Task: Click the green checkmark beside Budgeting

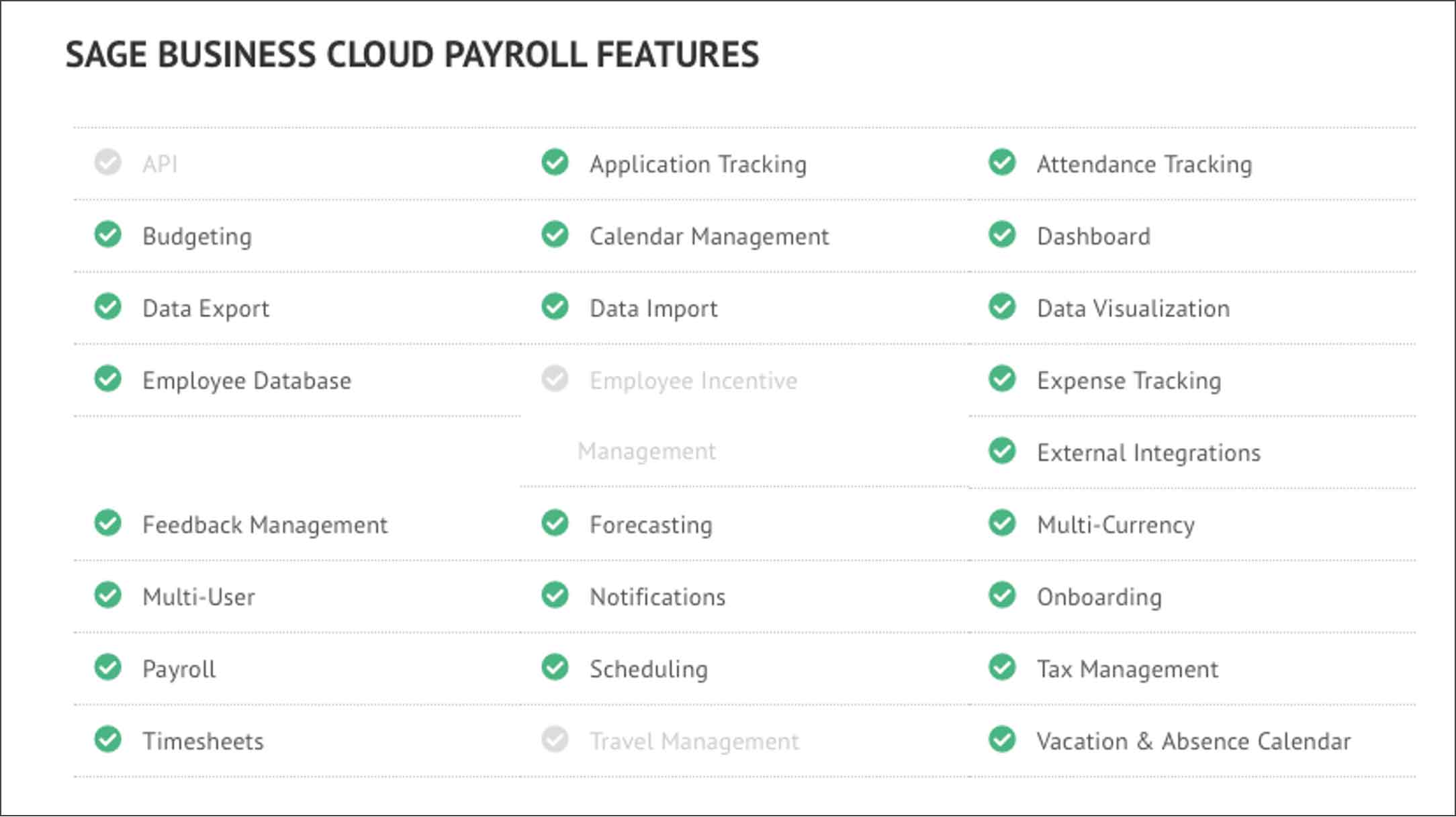Action: pos(107,234)
